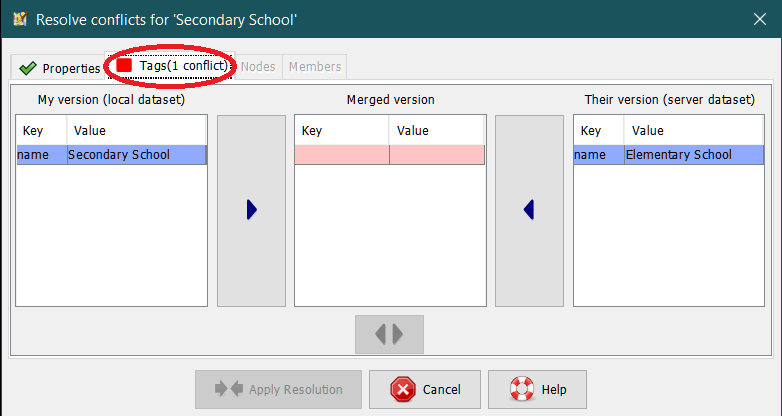Click the double-arrow keep both button

[389, 334]
